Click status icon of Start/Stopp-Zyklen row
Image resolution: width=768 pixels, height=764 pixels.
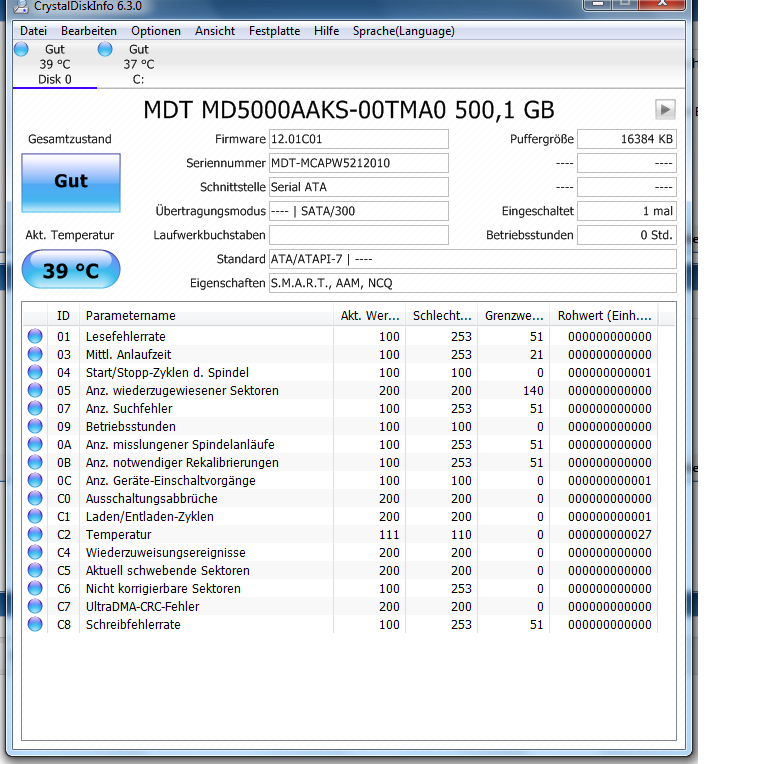point(35,372)
